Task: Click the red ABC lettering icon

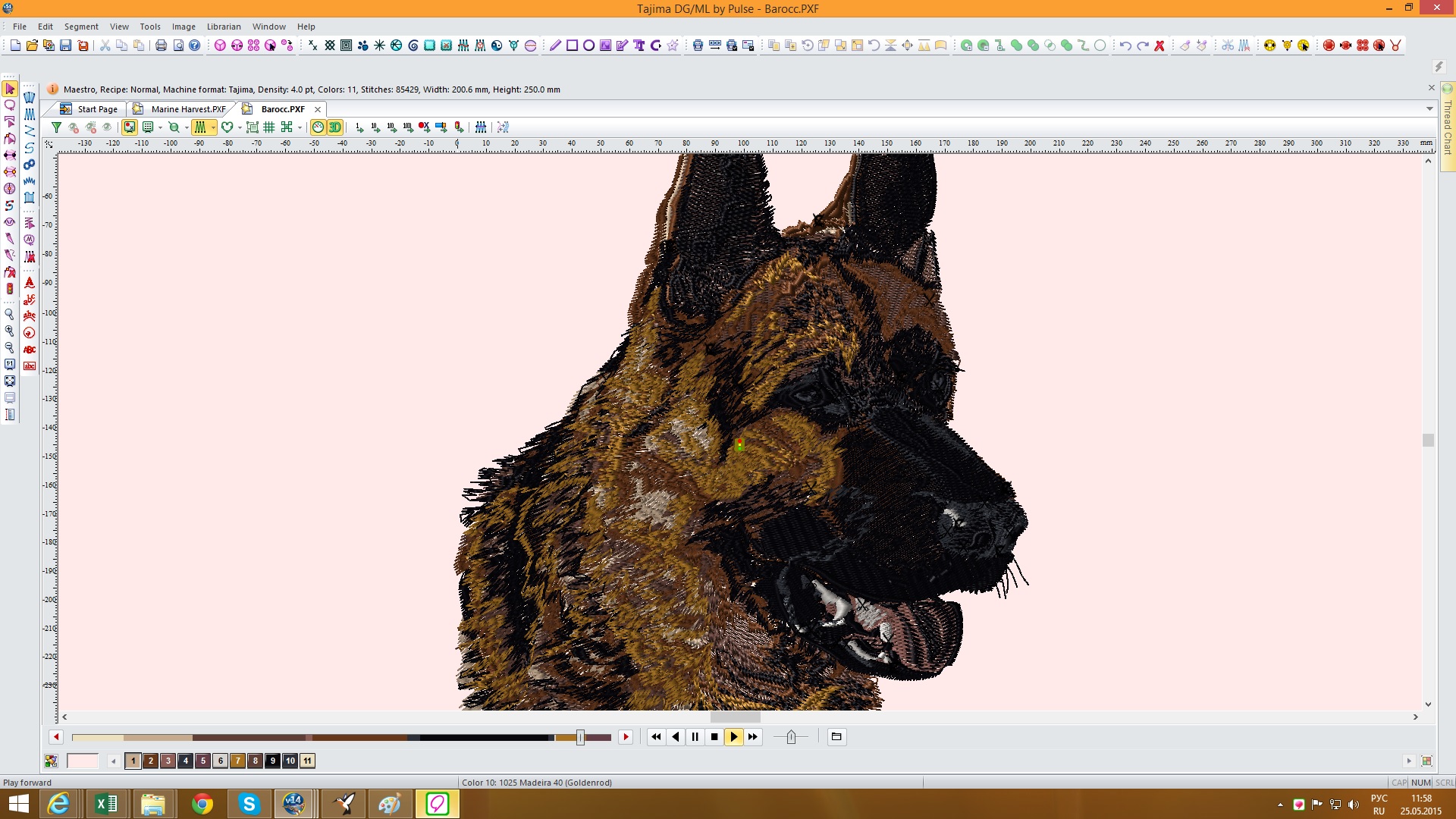Action: pos(30,350)
